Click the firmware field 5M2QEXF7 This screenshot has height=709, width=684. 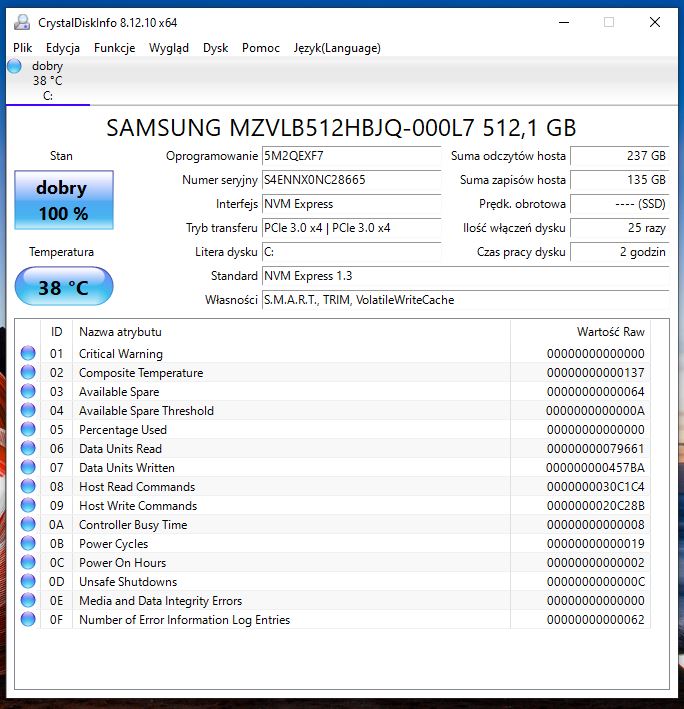coord(350,156)
